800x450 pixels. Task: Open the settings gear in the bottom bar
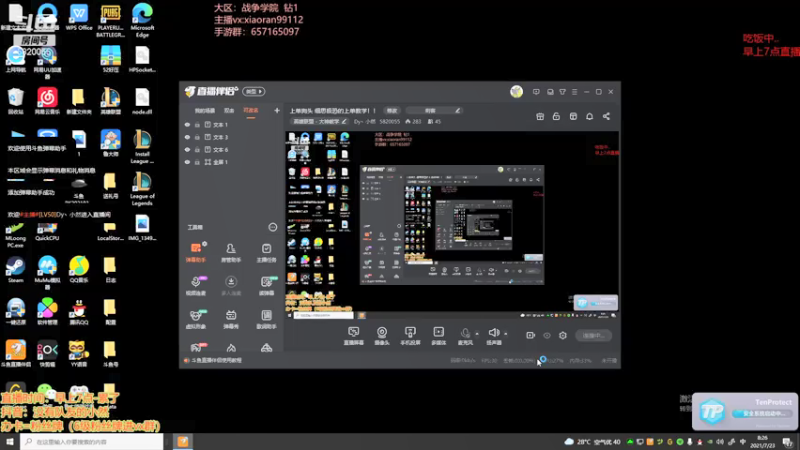563,335
